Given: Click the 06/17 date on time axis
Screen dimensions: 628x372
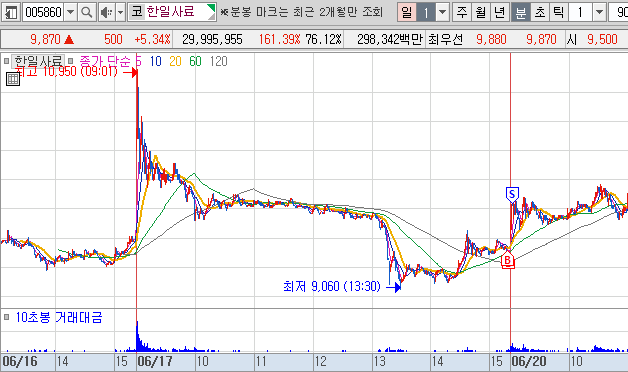Looking at the screenshot, I should pyautogui.click(x=155, y=362).
